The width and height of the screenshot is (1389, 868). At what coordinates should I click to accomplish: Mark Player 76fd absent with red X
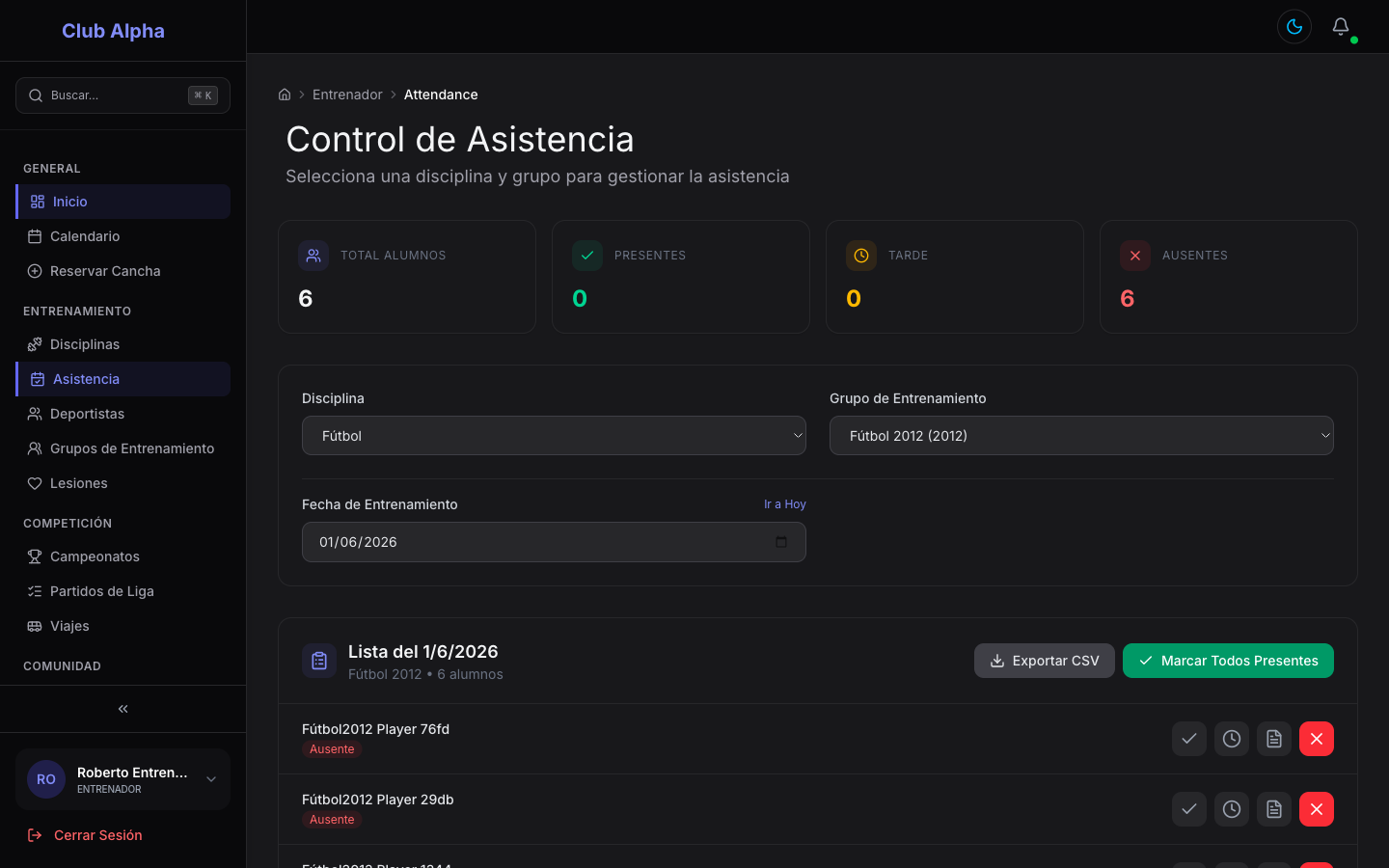[1317, 739]
